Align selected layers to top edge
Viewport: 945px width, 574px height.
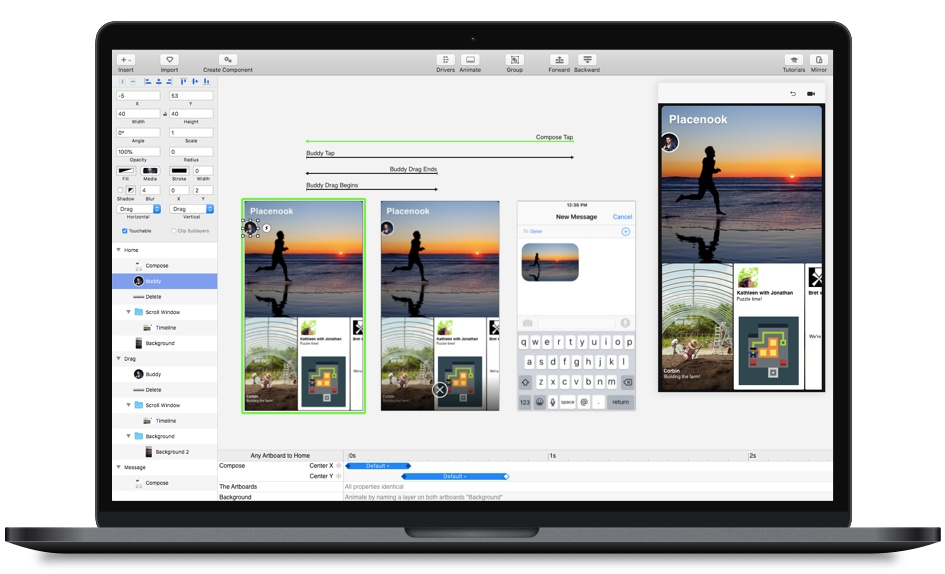pyautogui.click(x=184, y=81)
